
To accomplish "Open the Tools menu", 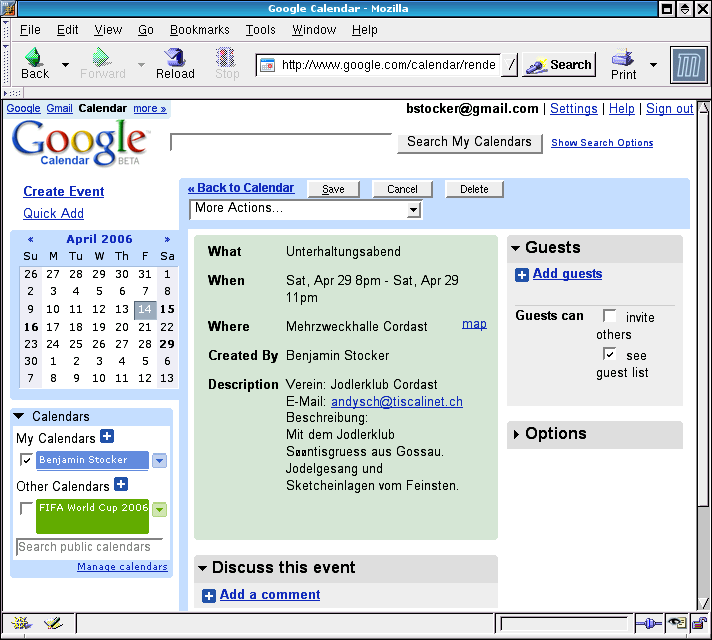I will (x=261, y=30).
